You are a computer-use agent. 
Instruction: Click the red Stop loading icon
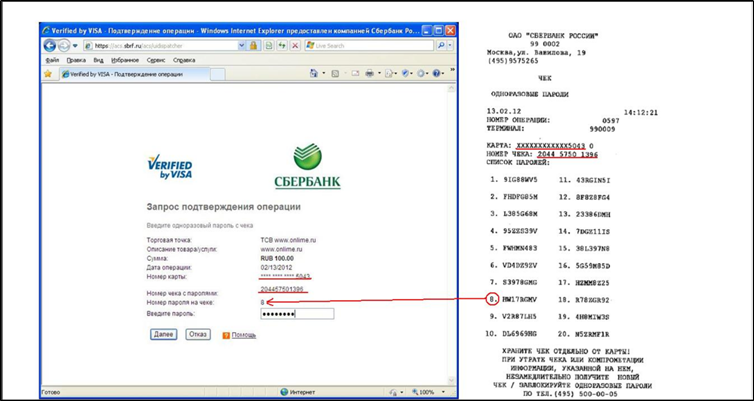coord(295,45)
